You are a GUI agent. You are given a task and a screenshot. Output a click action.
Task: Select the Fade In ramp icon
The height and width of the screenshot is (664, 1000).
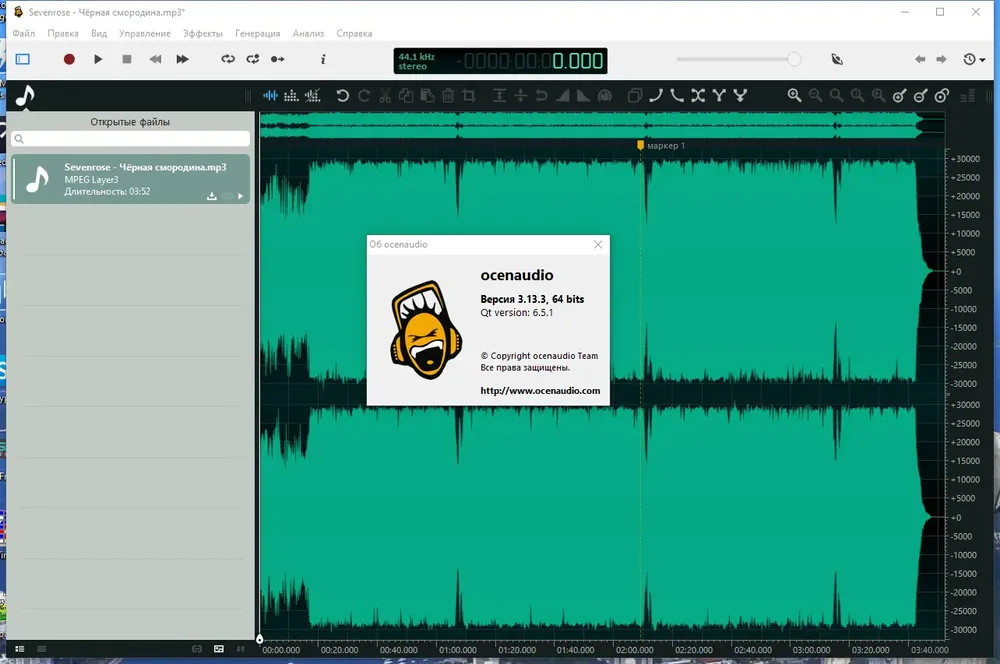click(562, 96)
